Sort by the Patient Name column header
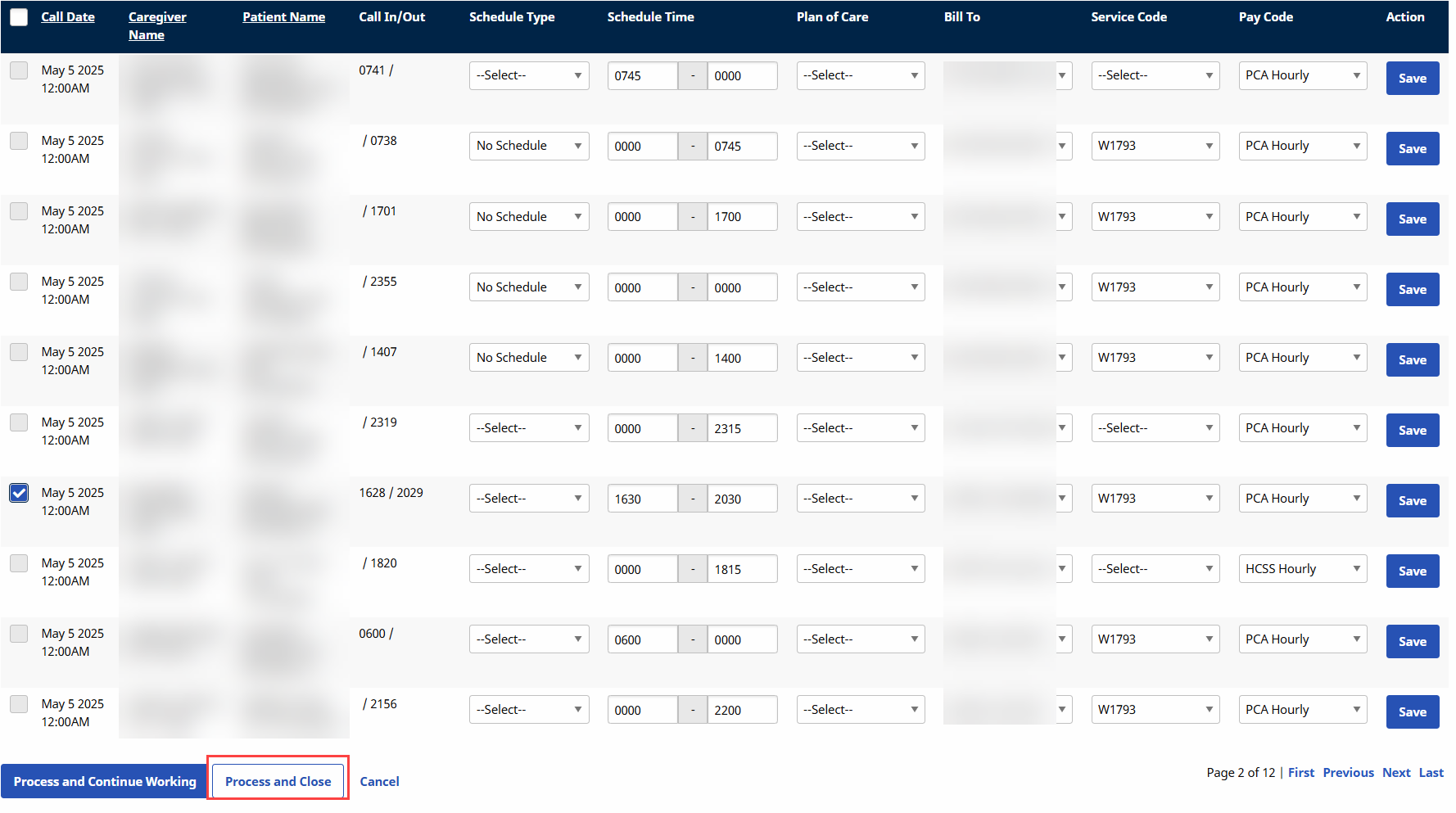Image resolution: width=1456 pixels, height=813 pixels. point(283,17)
